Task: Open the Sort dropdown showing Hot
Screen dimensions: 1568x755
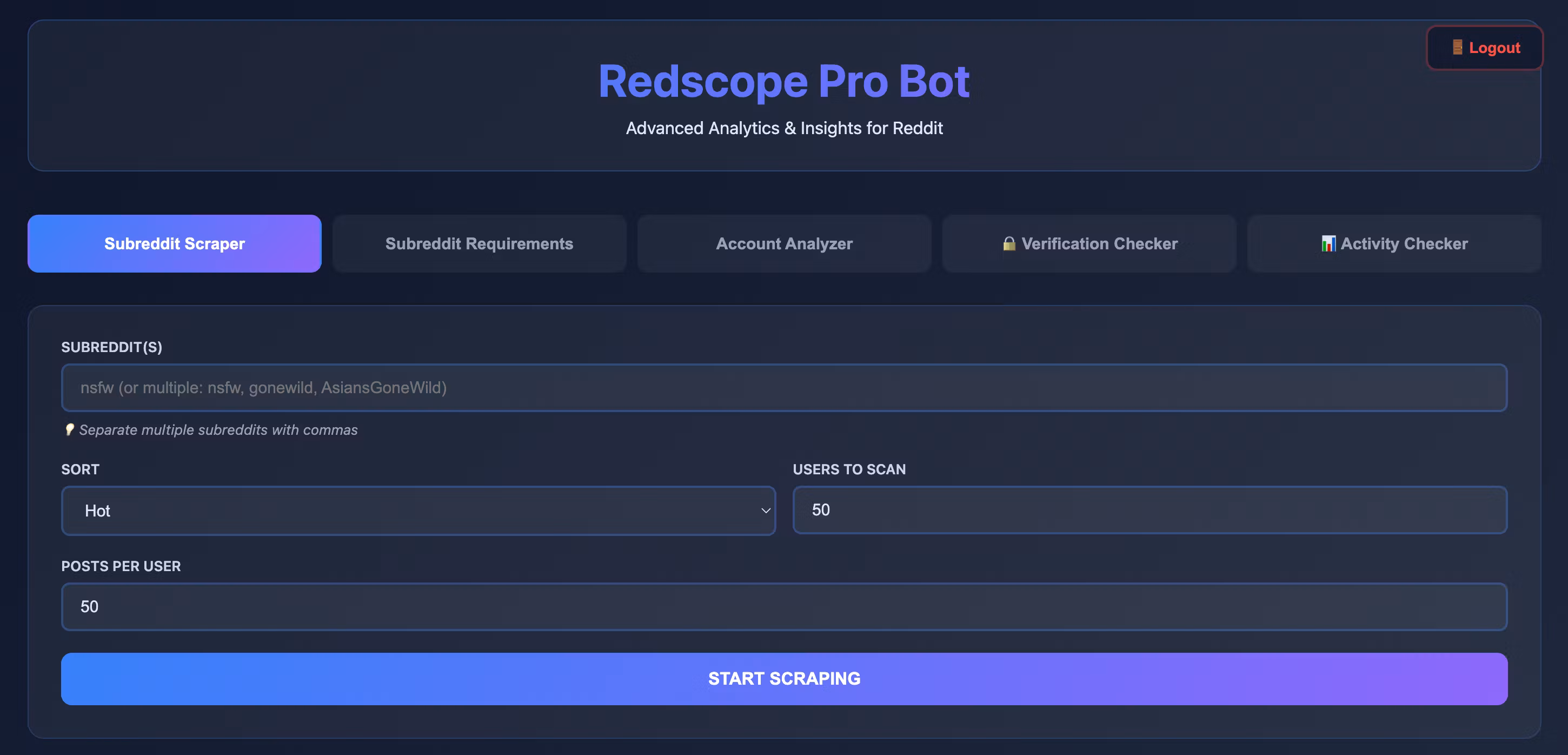Action: pyautogui.click(x=417, y=511)
